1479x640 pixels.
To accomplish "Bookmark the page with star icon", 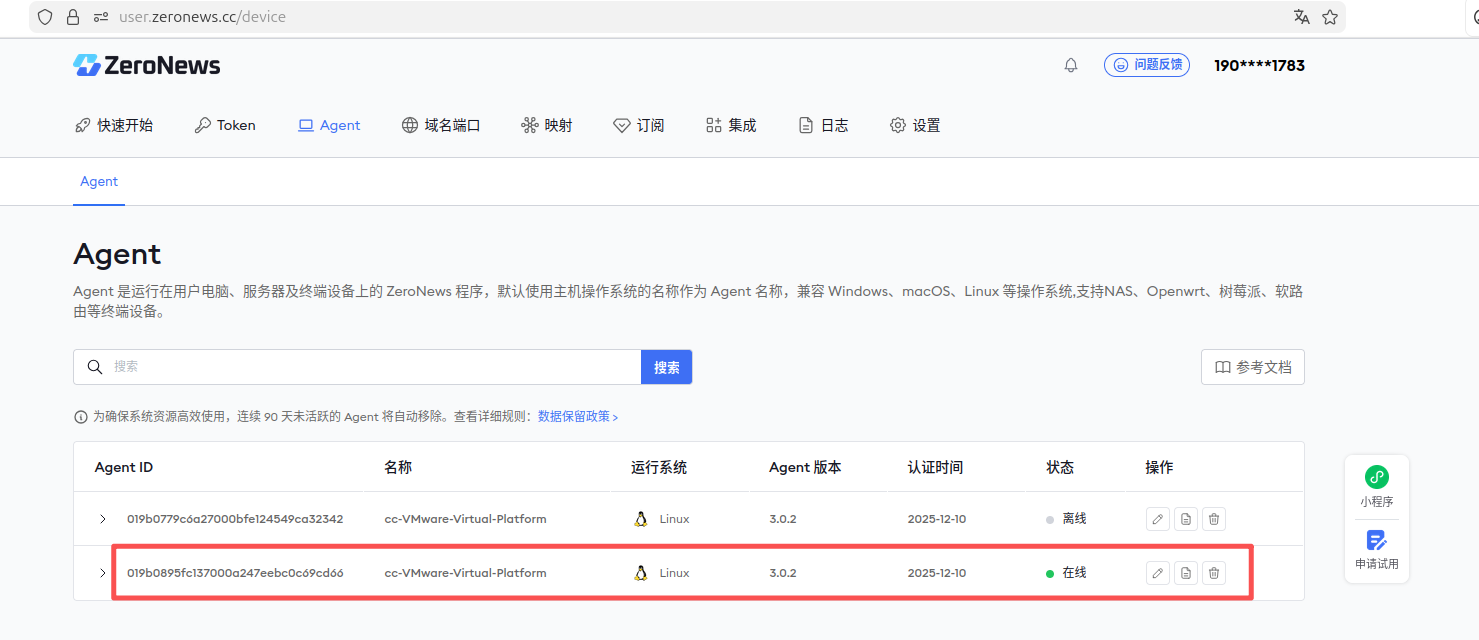I will 1330,17.
